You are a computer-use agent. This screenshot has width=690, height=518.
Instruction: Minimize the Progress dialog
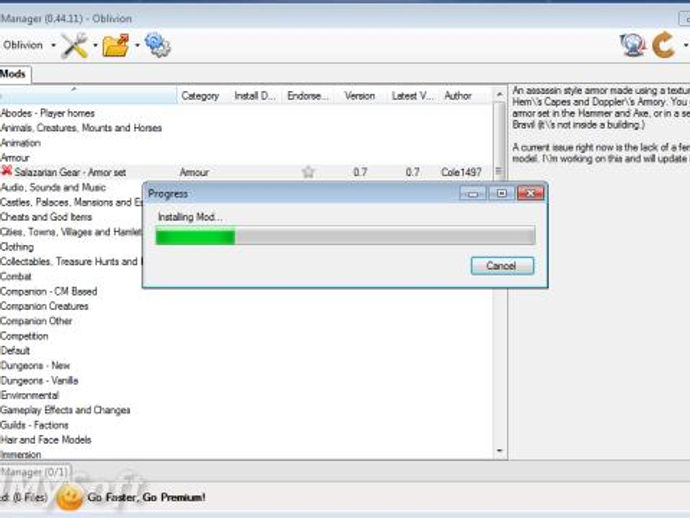(x=473, y=193)
